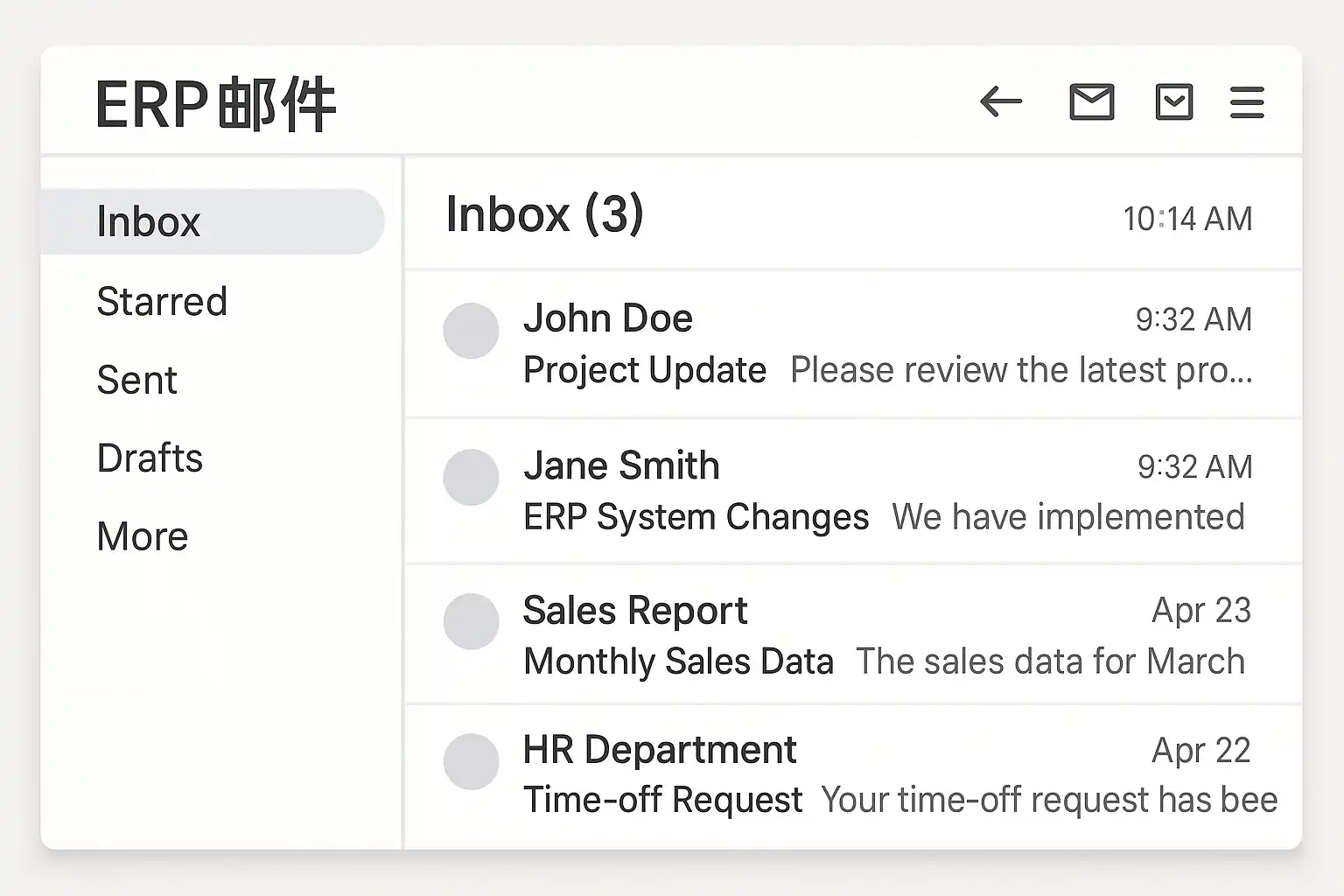Click the 10:14 AM timestamp

click(1187, 219)
